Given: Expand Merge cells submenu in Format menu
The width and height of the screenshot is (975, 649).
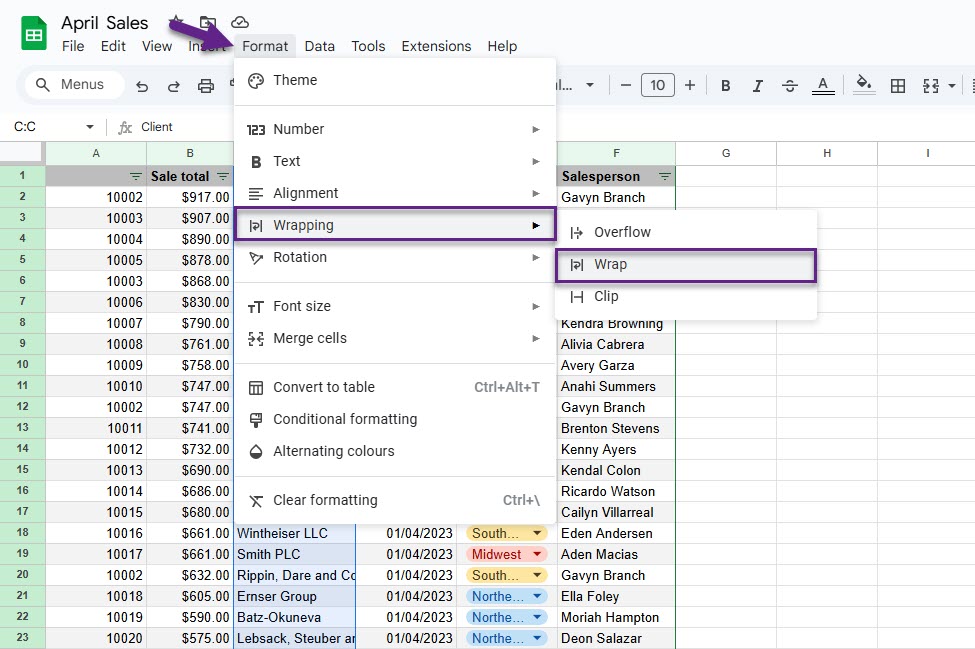Looking at the screenshot, I should pos(395,338).
